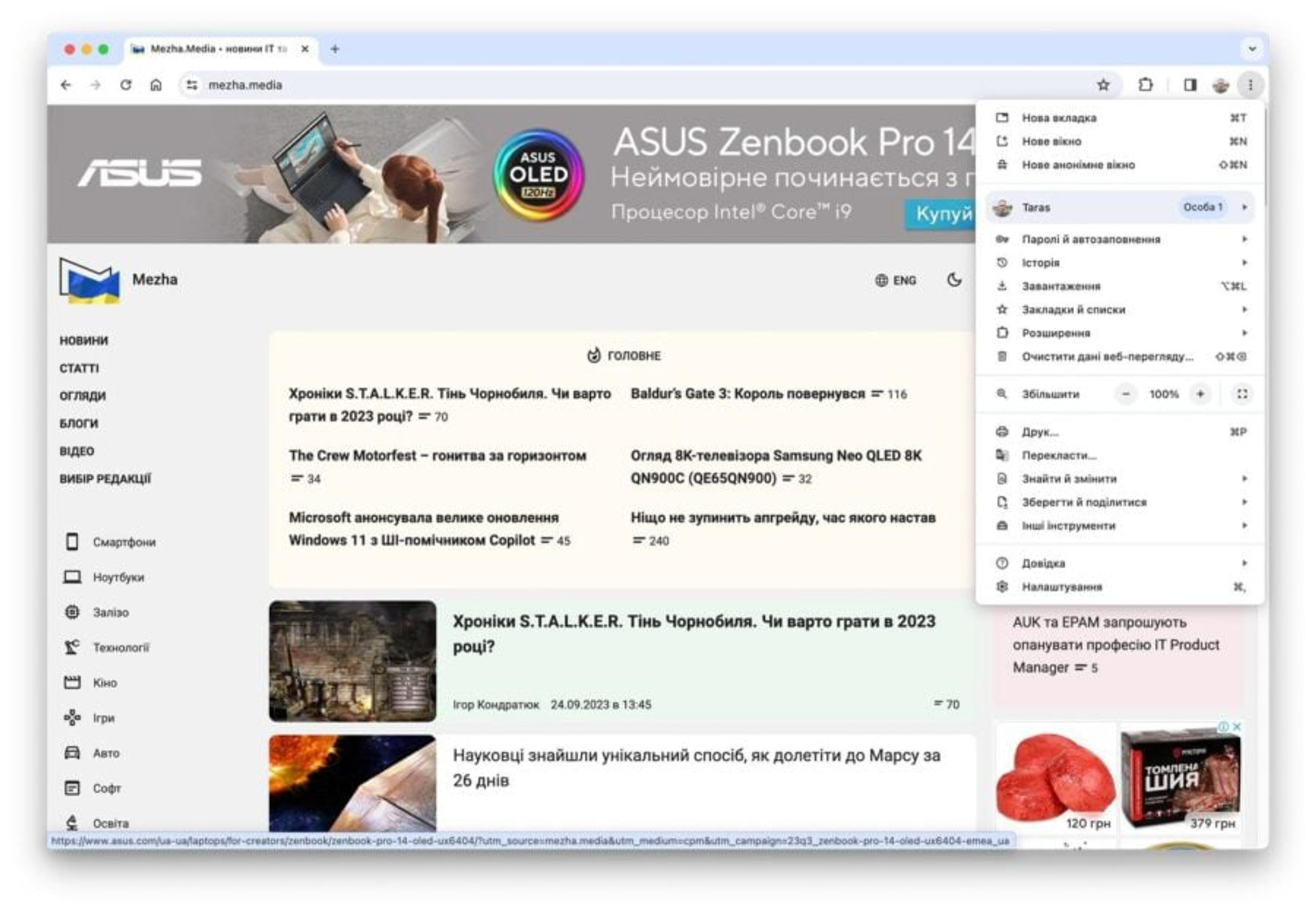1316x911 pixels.
Task: Click the three-dot Chrome menu button
Action: pos(1250,85)
